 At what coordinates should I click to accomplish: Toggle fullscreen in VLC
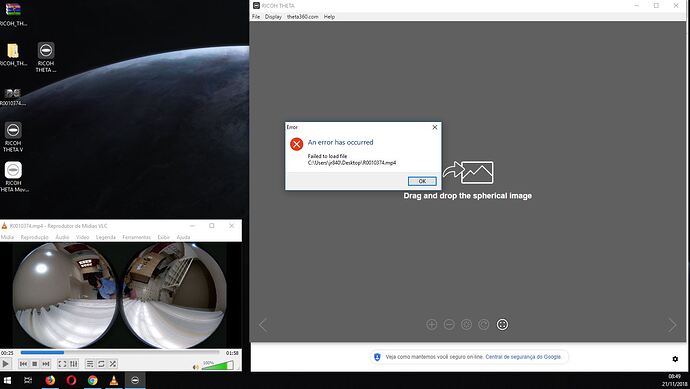point(62,364)
